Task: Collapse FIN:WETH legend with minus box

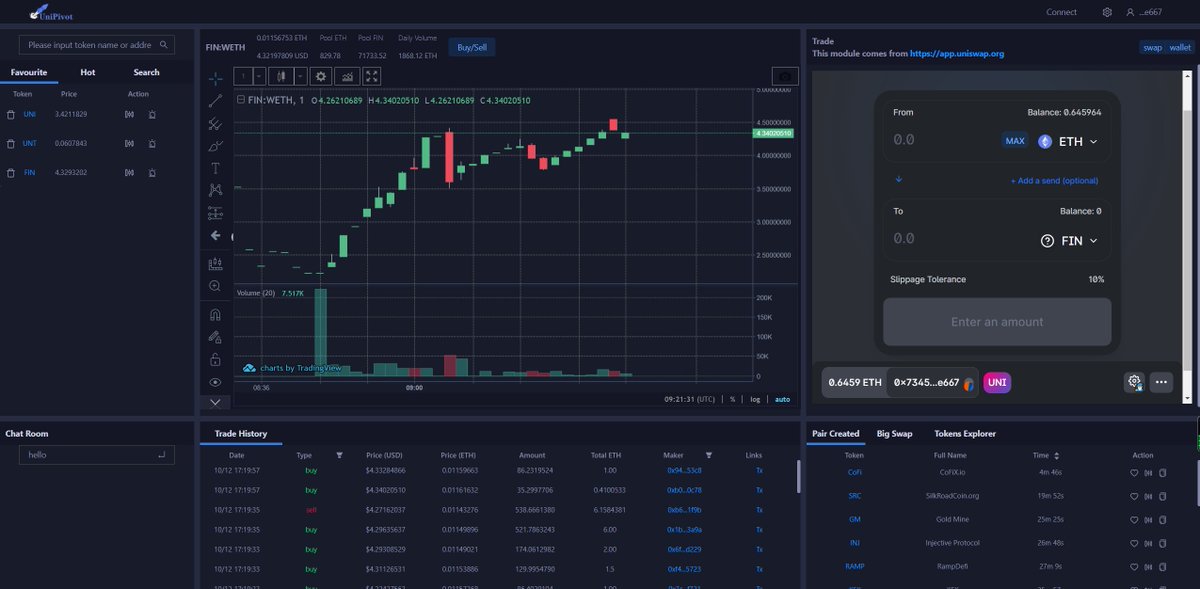Action: pos(240,100)
